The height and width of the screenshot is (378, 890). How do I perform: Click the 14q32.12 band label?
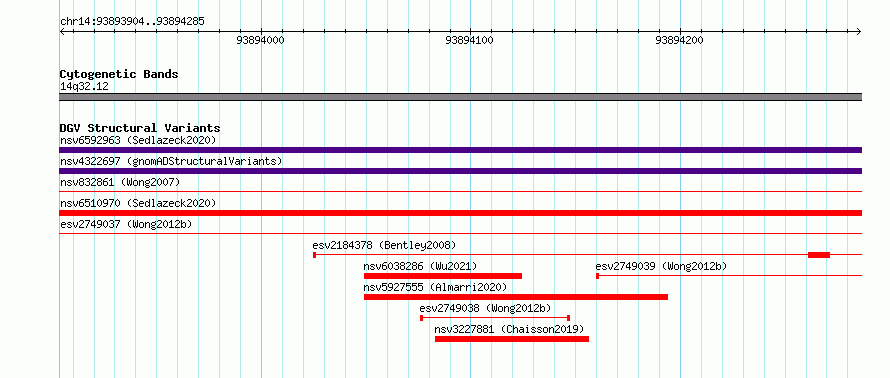click(84, 86)
